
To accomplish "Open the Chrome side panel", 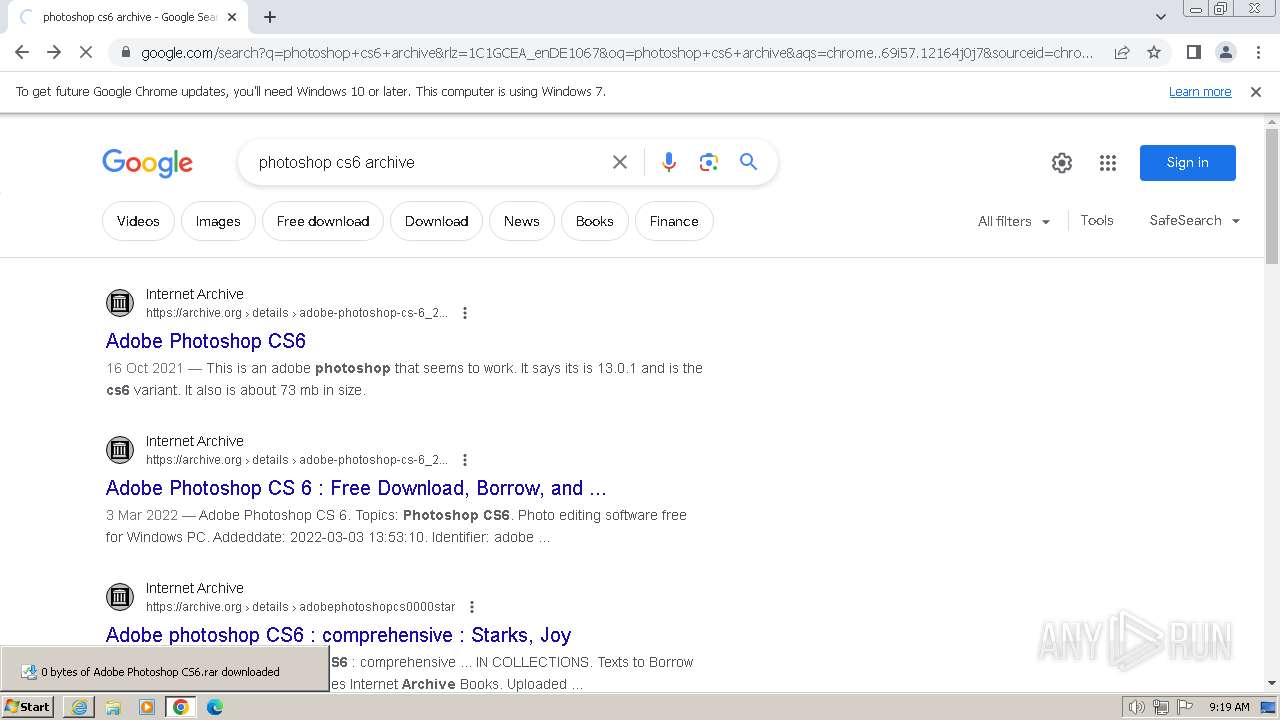I will pyautogui.click(x=1194, y=52).
